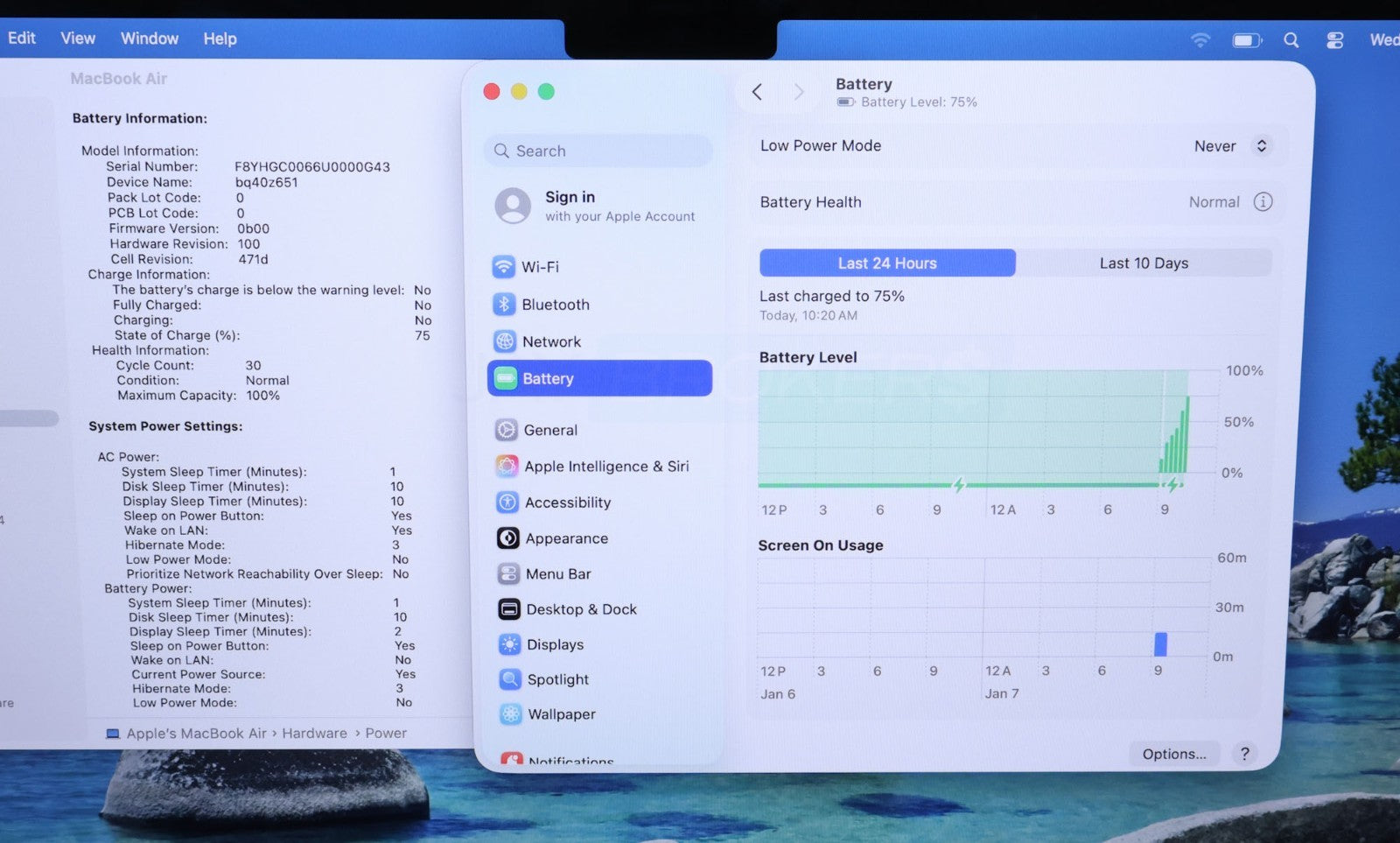Viewport: 1400px width, 843px height.
Task: Select the Apple Intelligence & Siri icon
Action: point(507,466)
